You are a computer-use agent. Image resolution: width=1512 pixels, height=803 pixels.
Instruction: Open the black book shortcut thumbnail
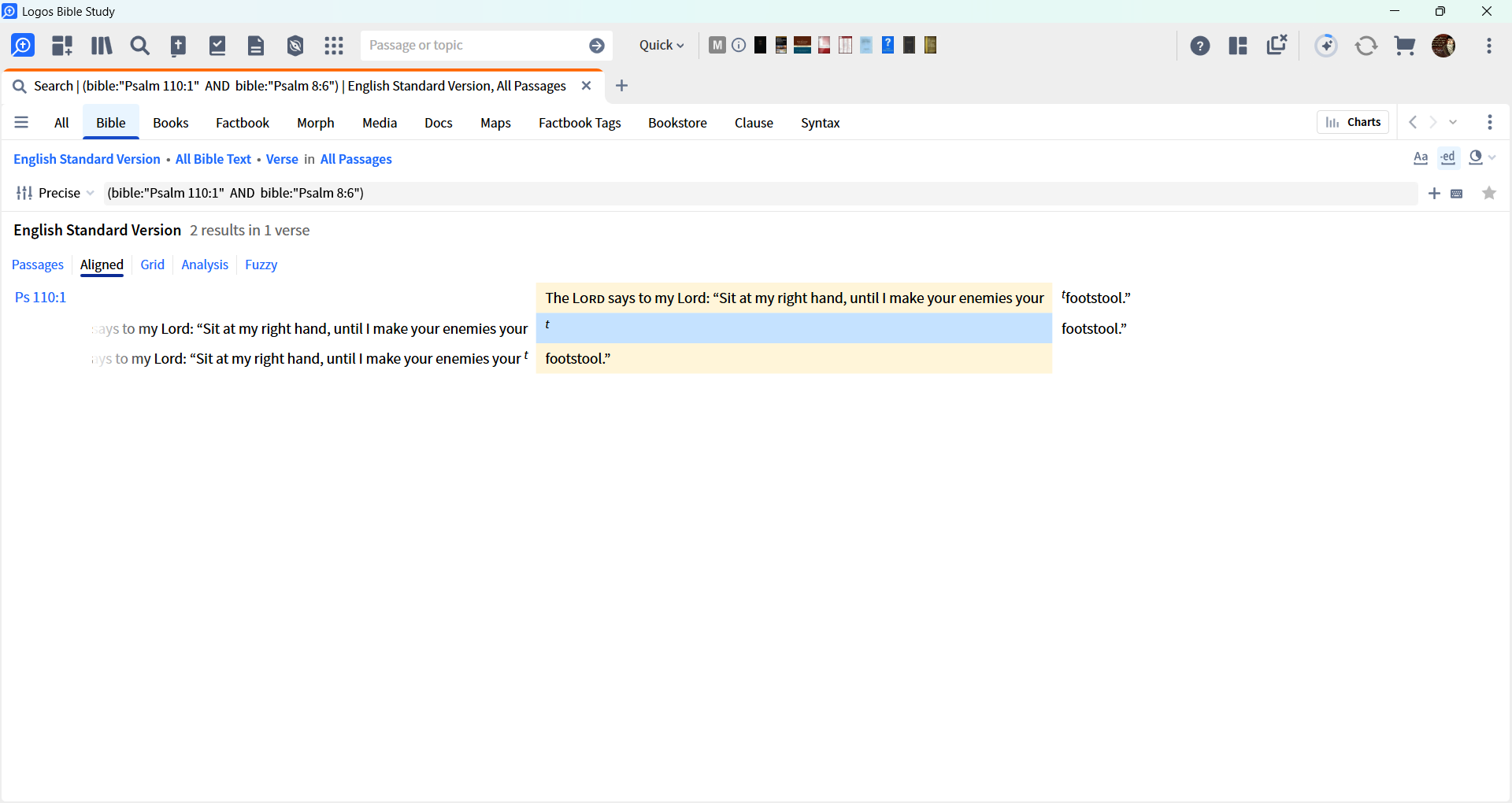point(760,45)
